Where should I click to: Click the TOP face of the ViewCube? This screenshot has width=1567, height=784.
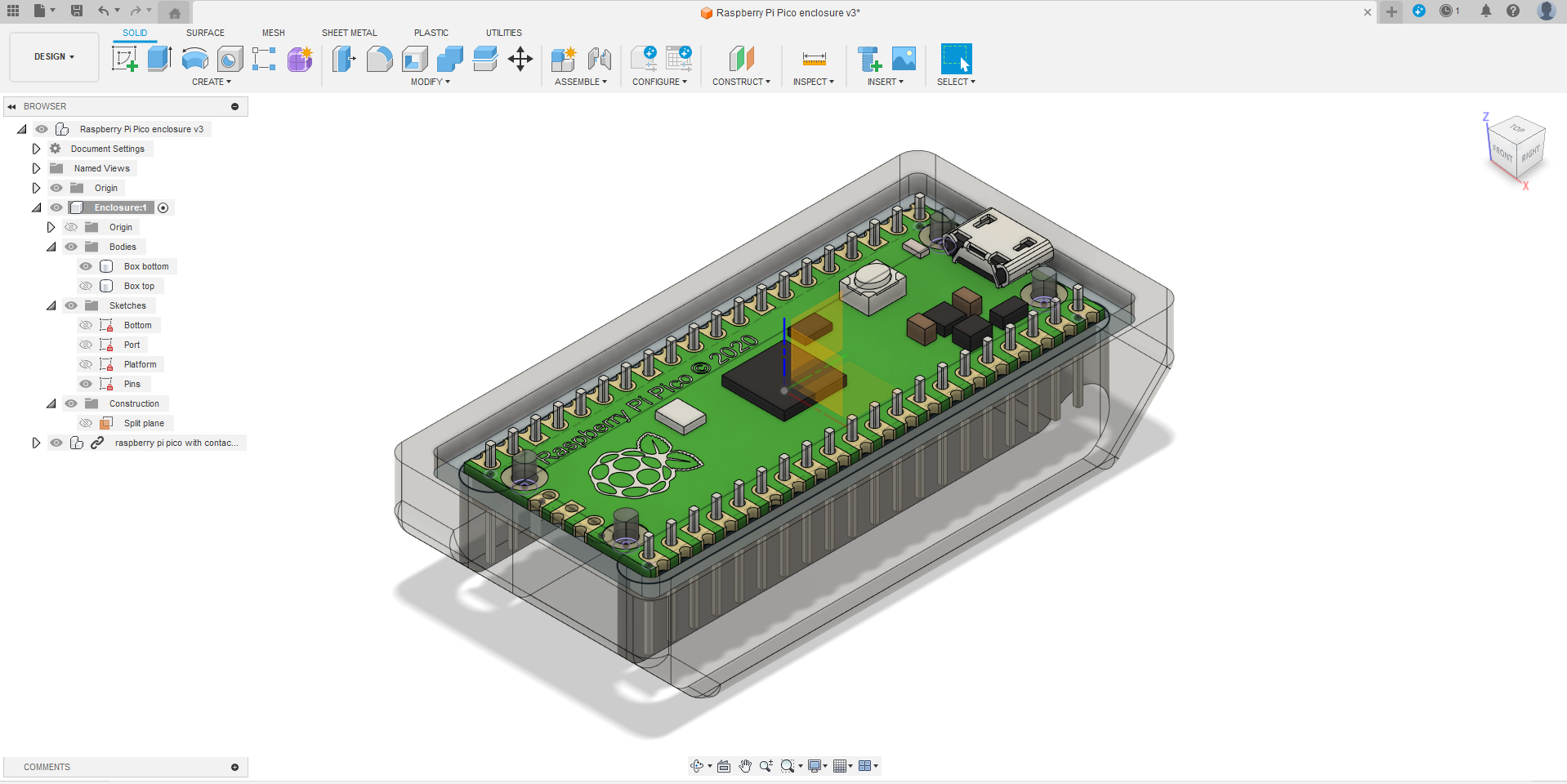(x=1517, y=131)
